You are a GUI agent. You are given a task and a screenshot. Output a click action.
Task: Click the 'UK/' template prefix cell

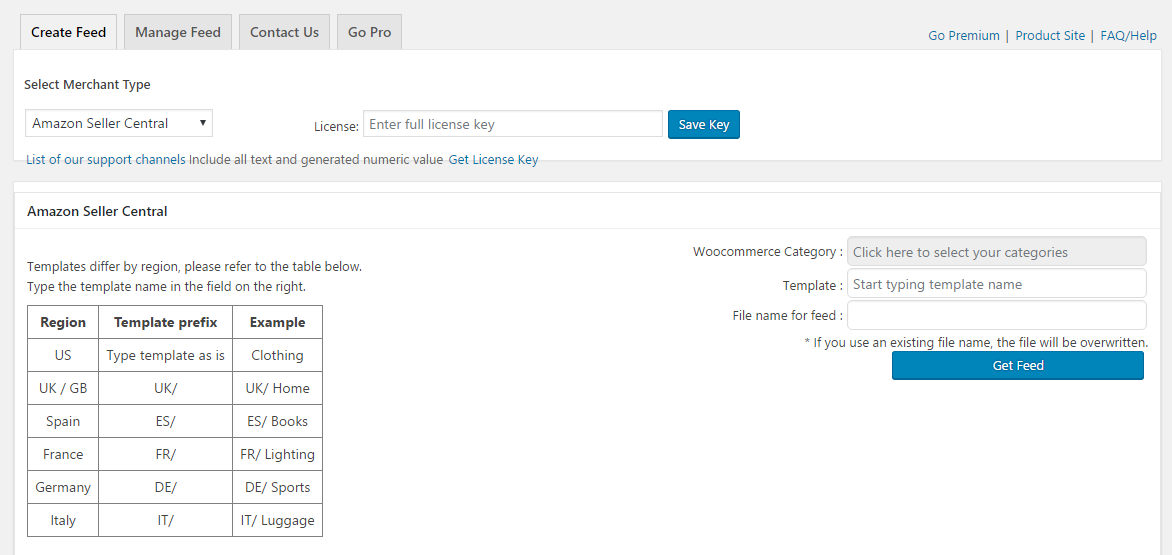pos(165,388)
